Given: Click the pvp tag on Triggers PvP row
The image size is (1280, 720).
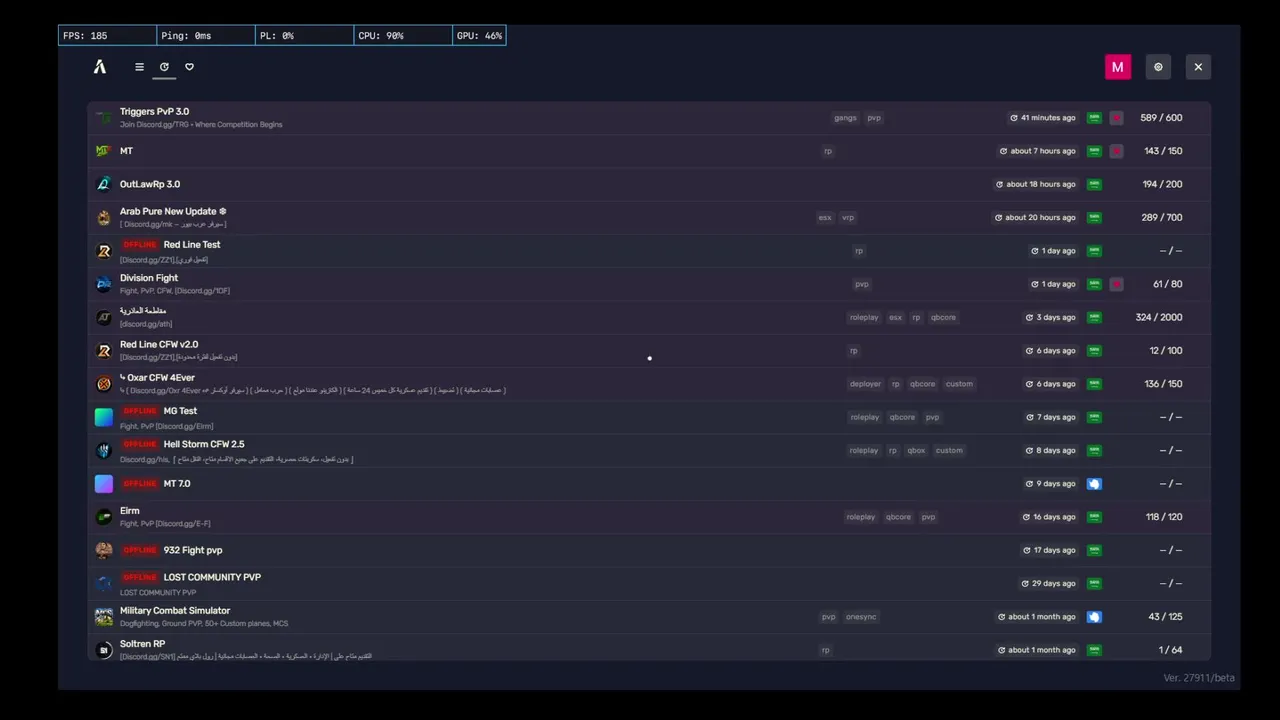Looking at the screenshot, I should (874, 118).
